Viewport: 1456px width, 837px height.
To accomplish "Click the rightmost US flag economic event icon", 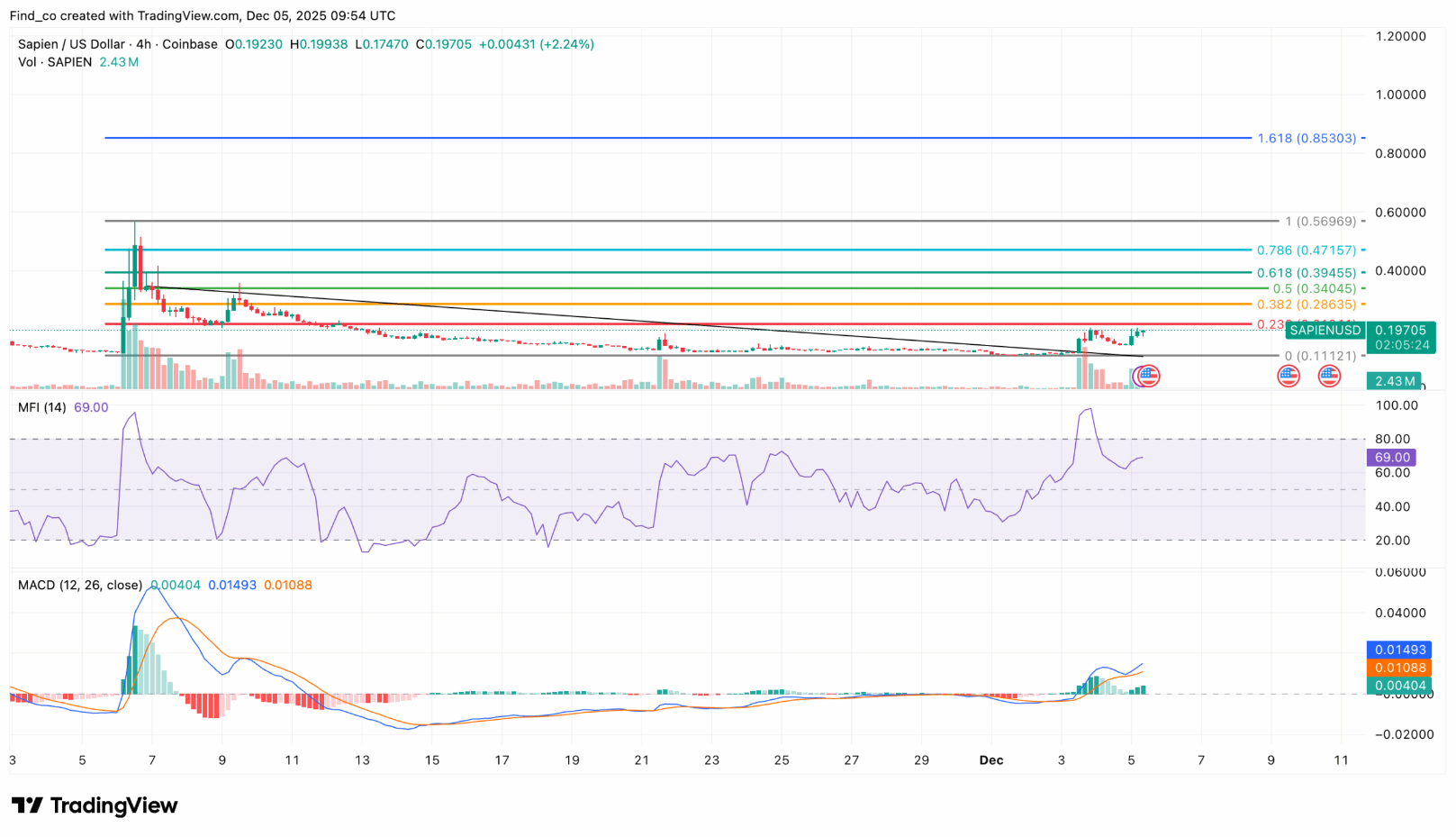I will (x=1330, y=376).
